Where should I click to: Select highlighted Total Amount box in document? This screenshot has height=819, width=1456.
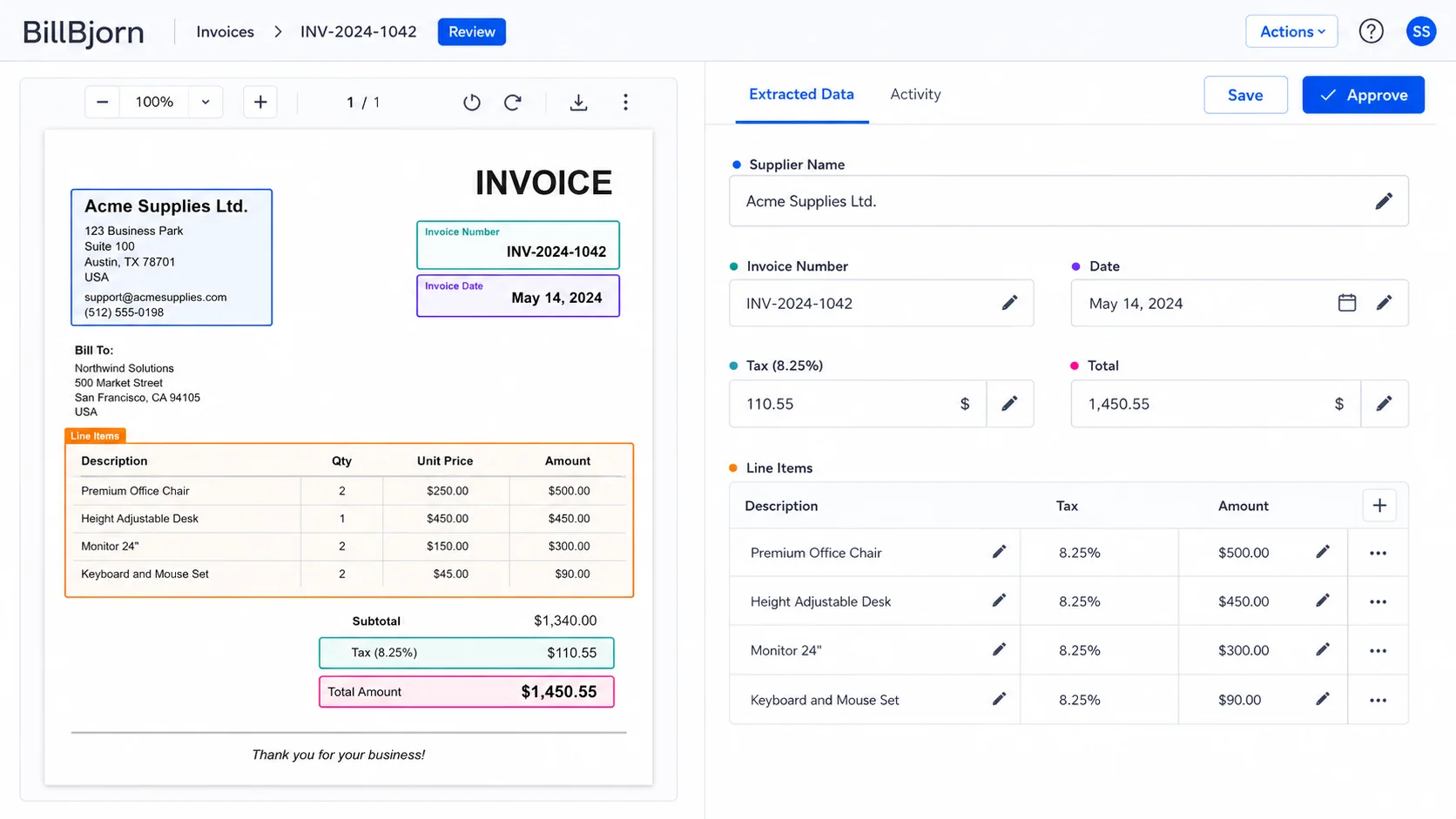(x=466, y=692)
